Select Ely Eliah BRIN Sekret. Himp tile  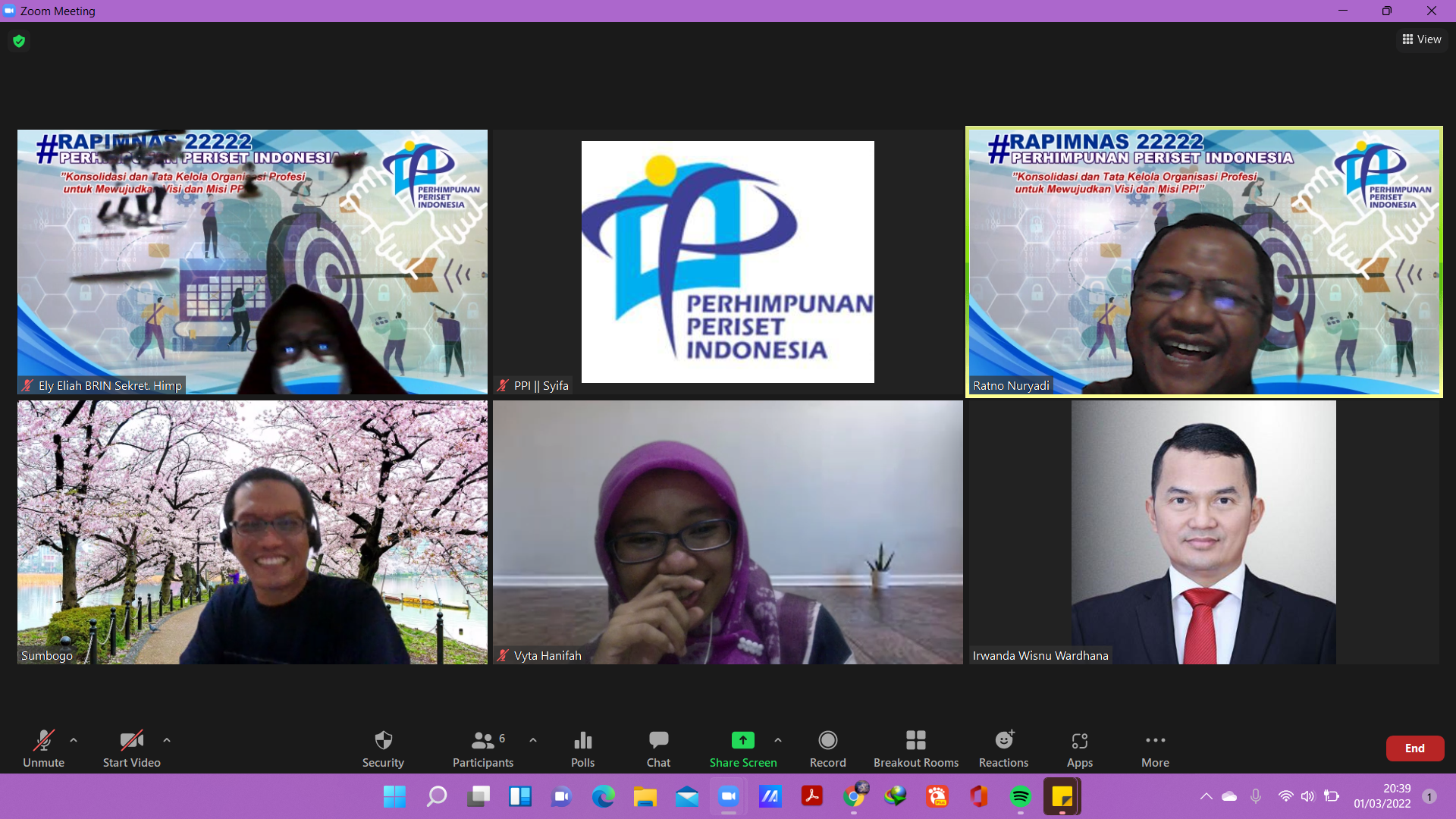pyautogui.click(x=253, y=262)
